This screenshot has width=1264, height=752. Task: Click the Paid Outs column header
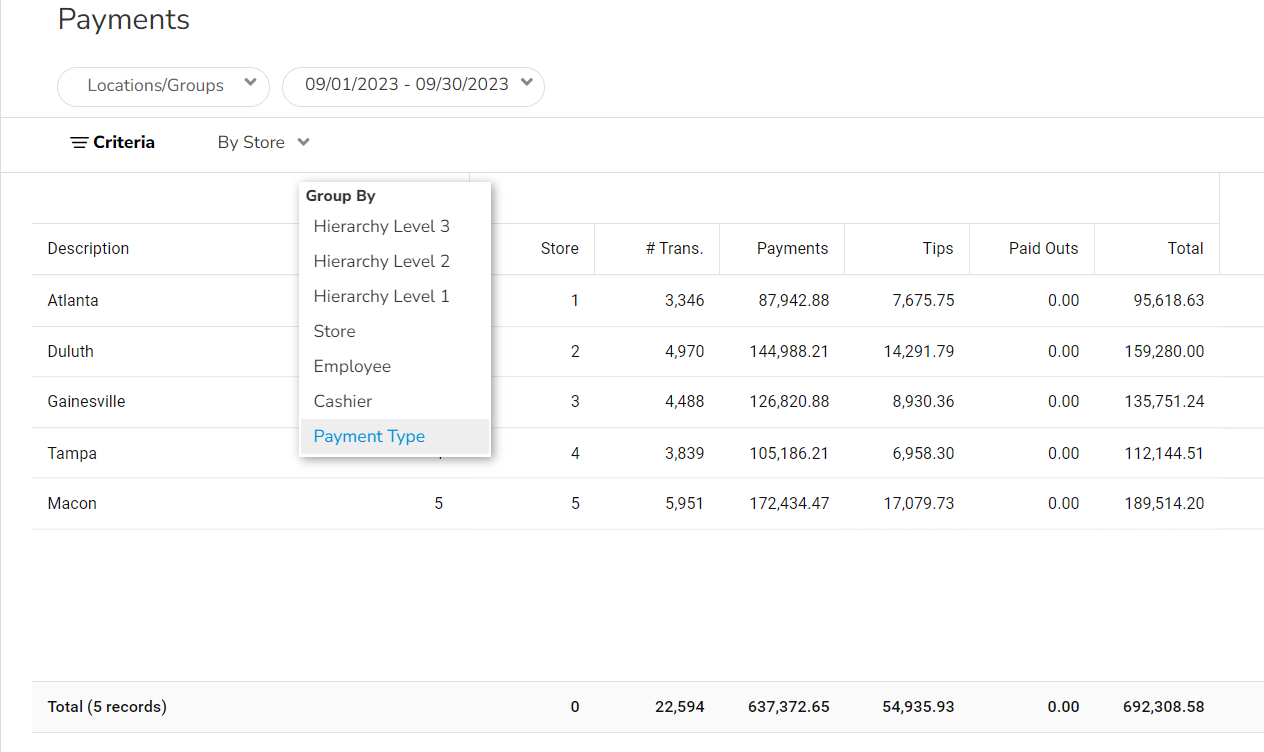click(1043, 249)
